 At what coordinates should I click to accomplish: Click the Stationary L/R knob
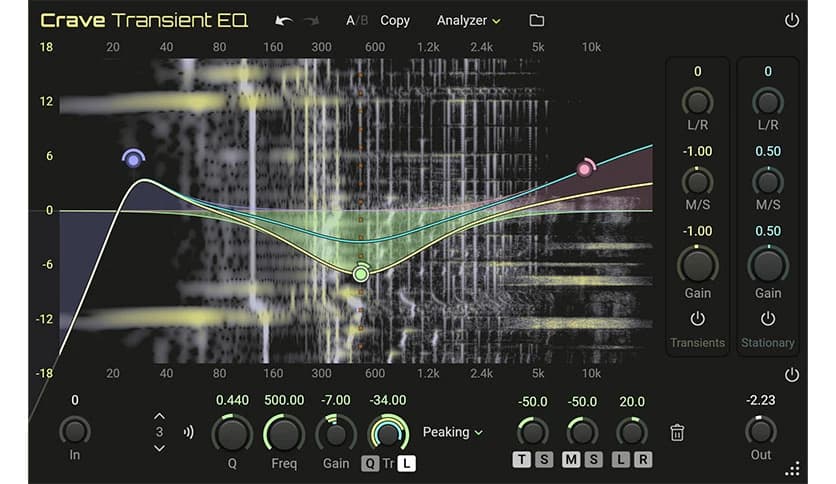768,102
